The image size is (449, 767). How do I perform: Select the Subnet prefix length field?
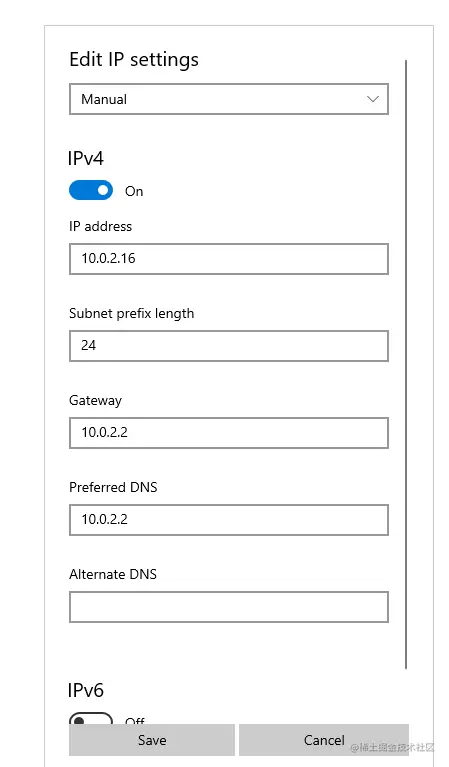point(228,346)
